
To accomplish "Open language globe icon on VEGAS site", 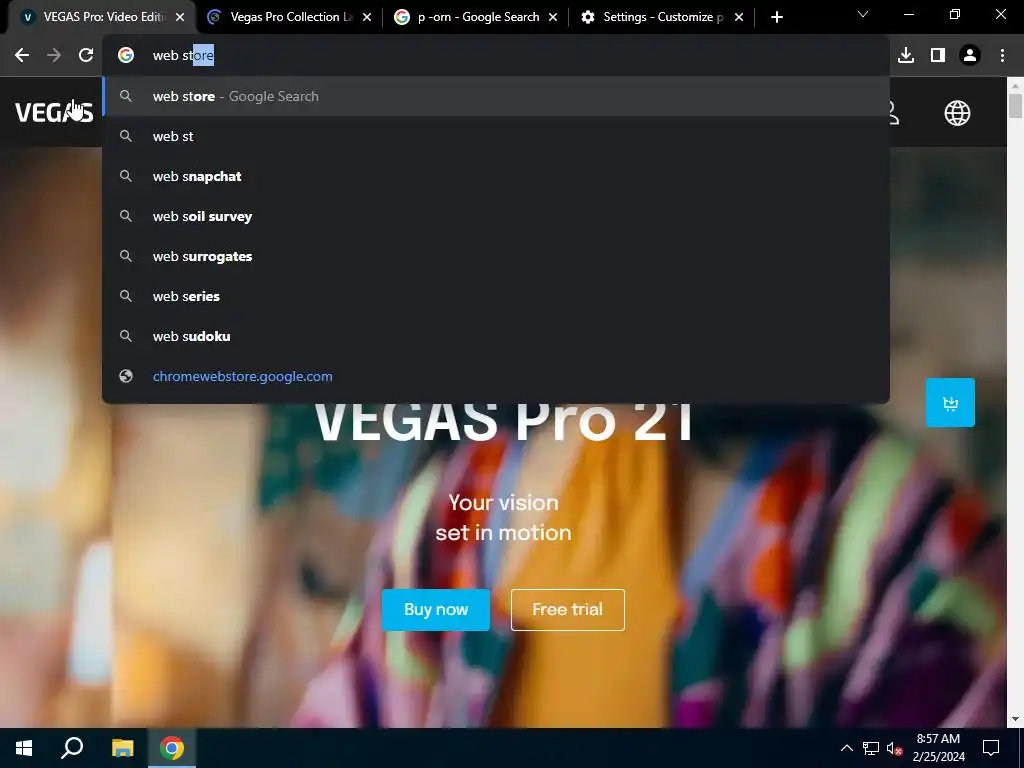I will 957,113.
